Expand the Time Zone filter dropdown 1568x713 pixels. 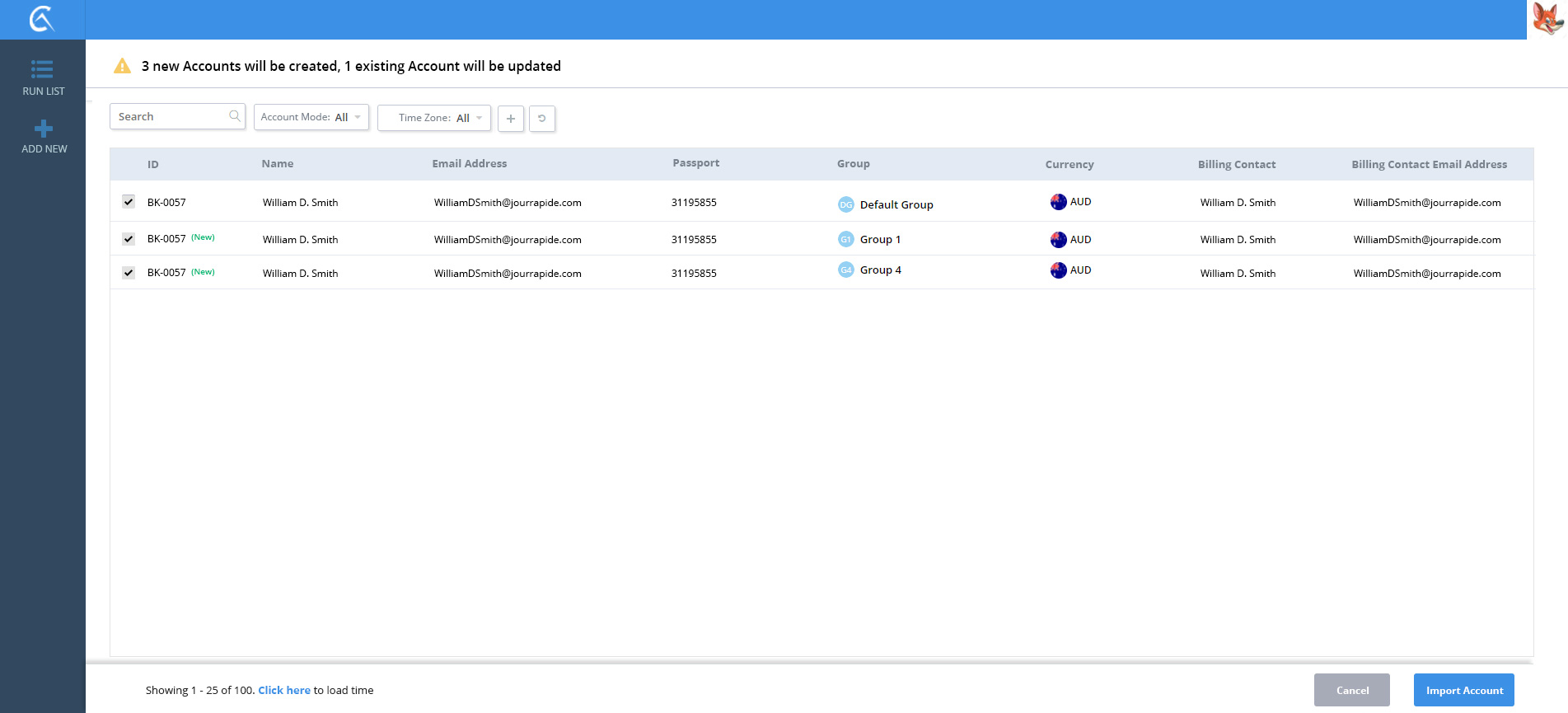(x=434, y=118)
